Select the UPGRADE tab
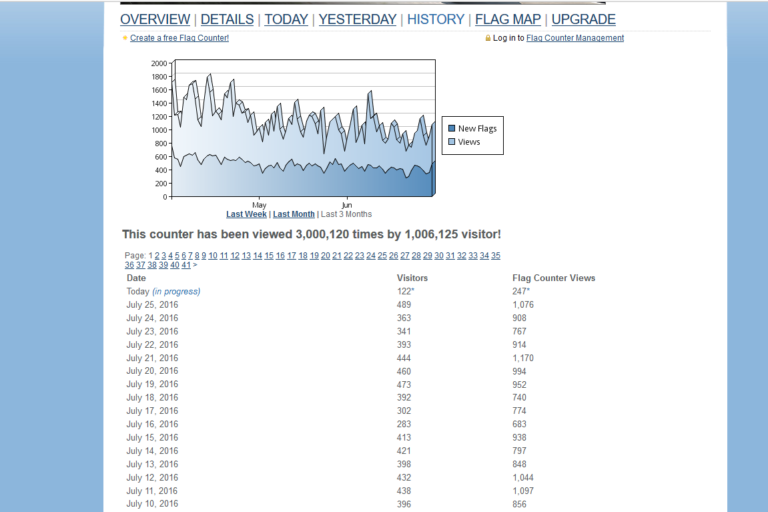The image size is (768, 512). 583,19
